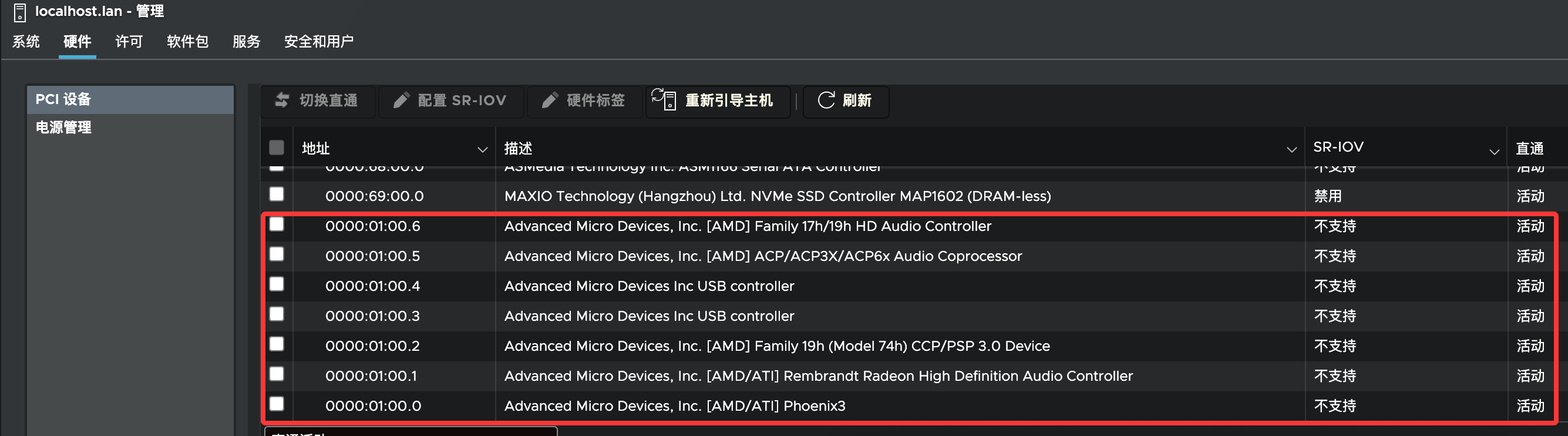Click address 0000:01:00.2
Screen dimensions: 1568x436
[x=372, y=346]
